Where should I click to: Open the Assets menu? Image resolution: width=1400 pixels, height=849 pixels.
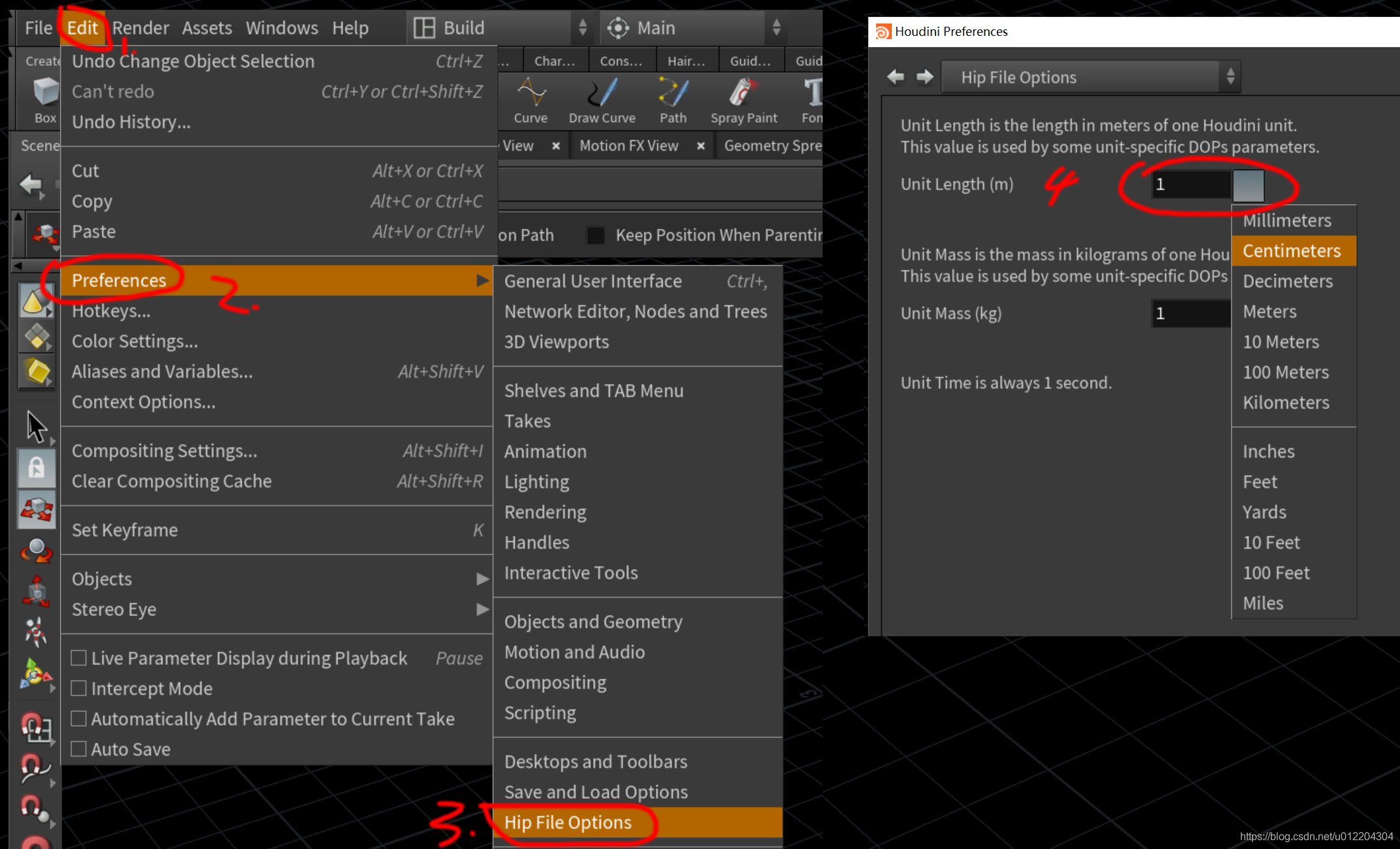click(x=207, y=28)
